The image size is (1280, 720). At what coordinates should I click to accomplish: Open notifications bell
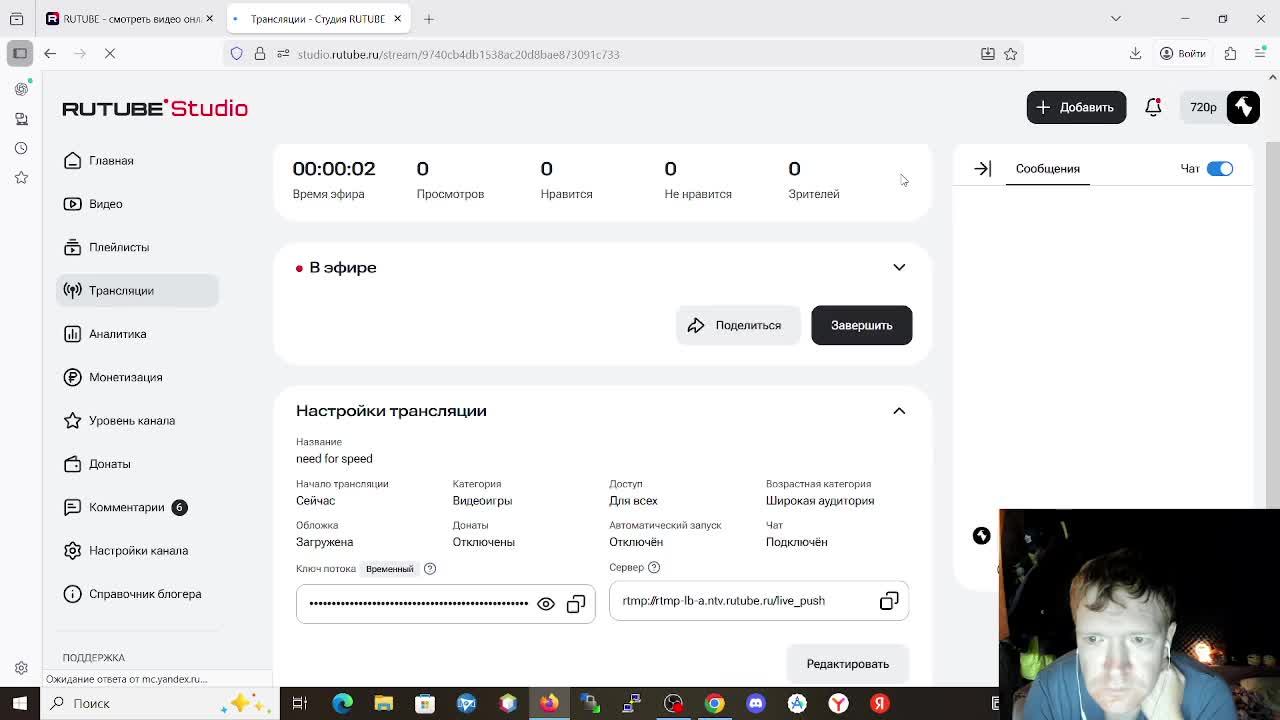coord(1153,107)
